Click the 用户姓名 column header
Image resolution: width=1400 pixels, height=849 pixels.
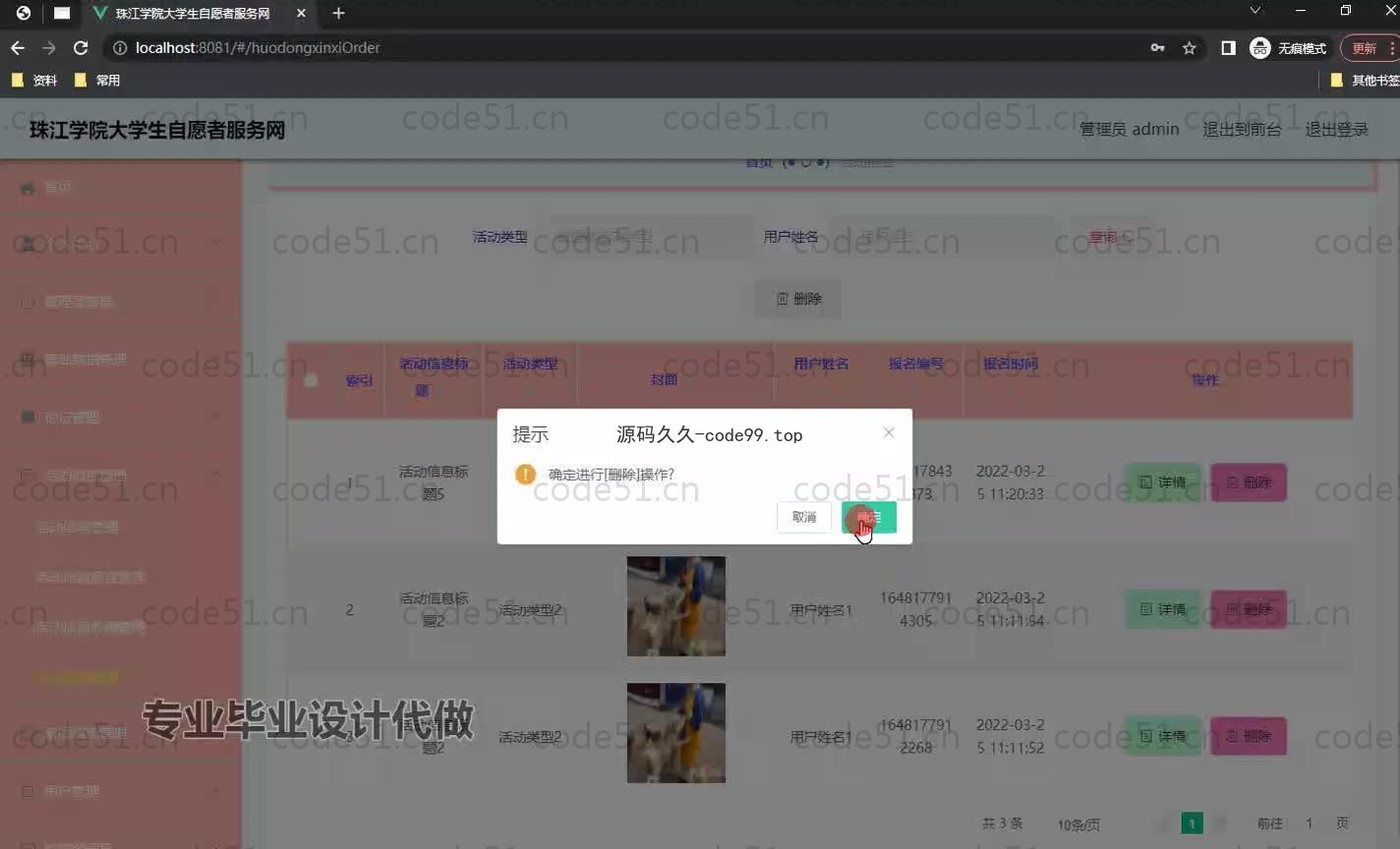(x=821, y=364)
